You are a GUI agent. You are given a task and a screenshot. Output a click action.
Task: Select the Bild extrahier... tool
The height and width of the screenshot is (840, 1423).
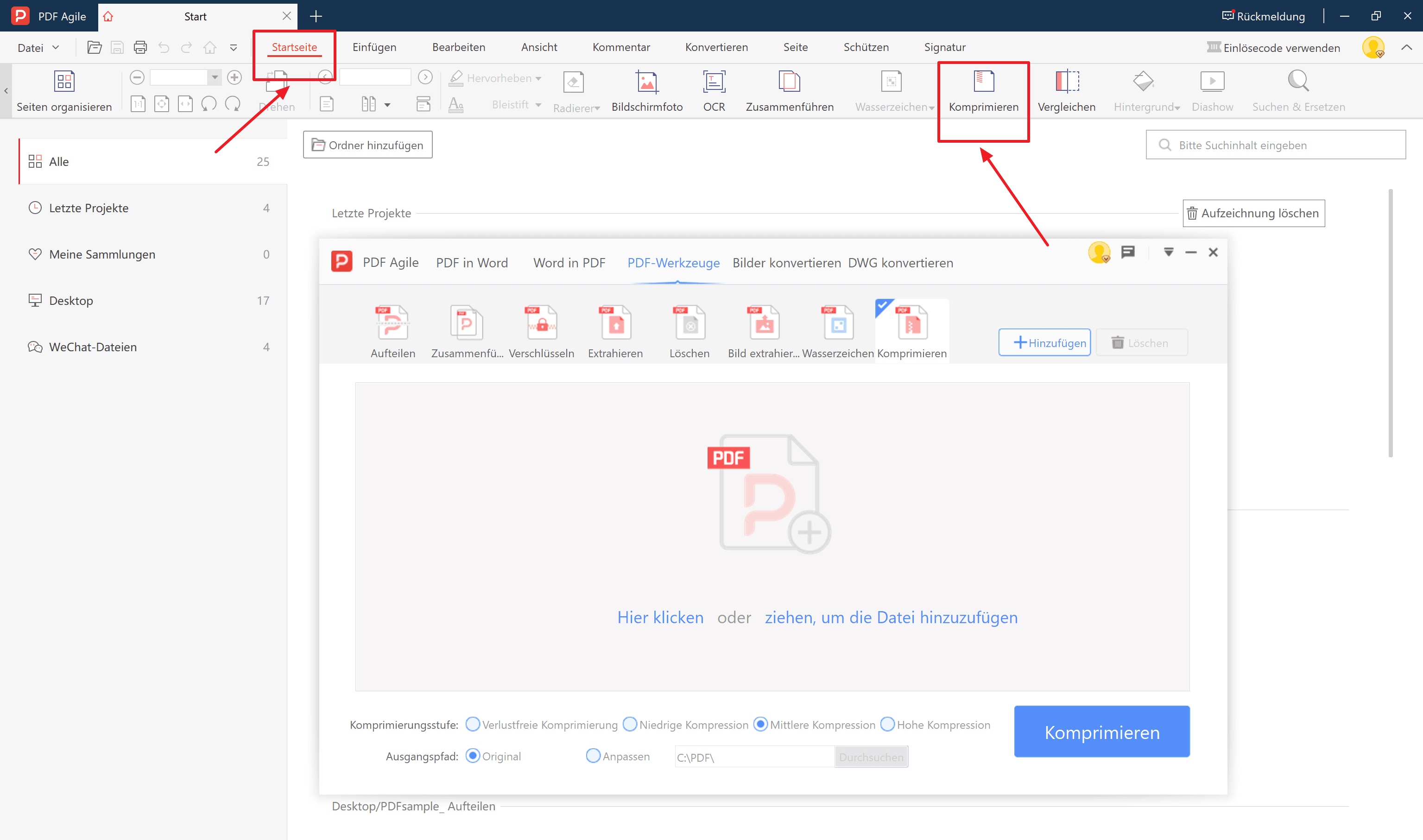tap(764, 332)
